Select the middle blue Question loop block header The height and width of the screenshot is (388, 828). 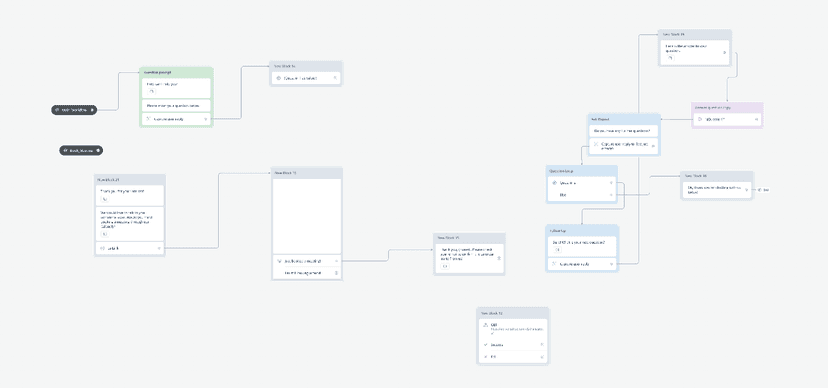click(582, 171)
